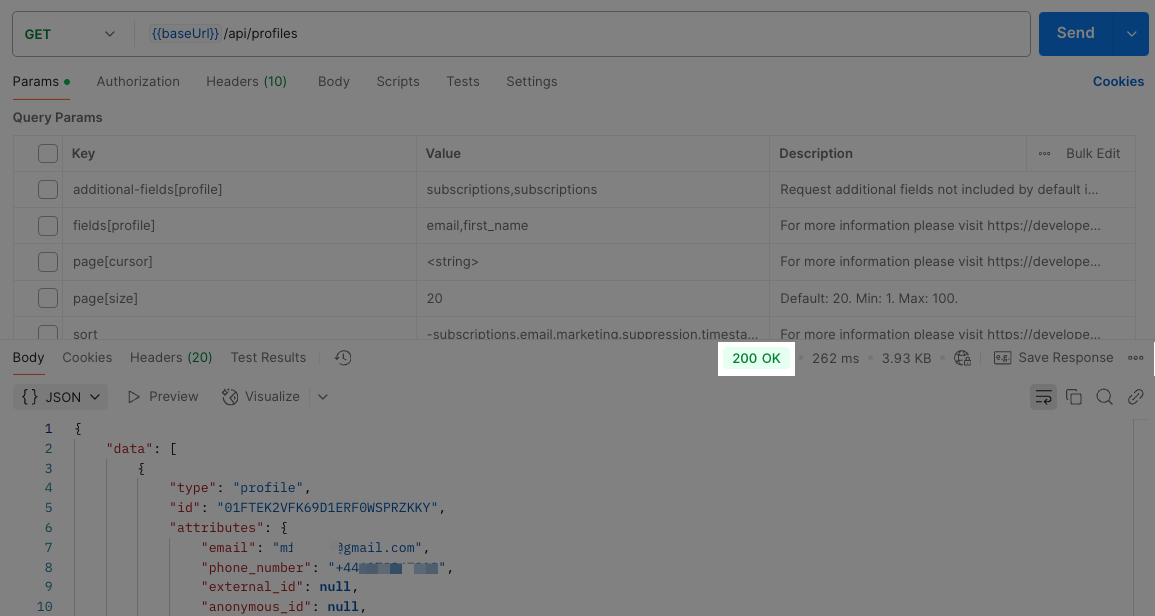Copy the response body to clipboard
This screenshot has width=1155, height=616.
[x=1074, y=396]
